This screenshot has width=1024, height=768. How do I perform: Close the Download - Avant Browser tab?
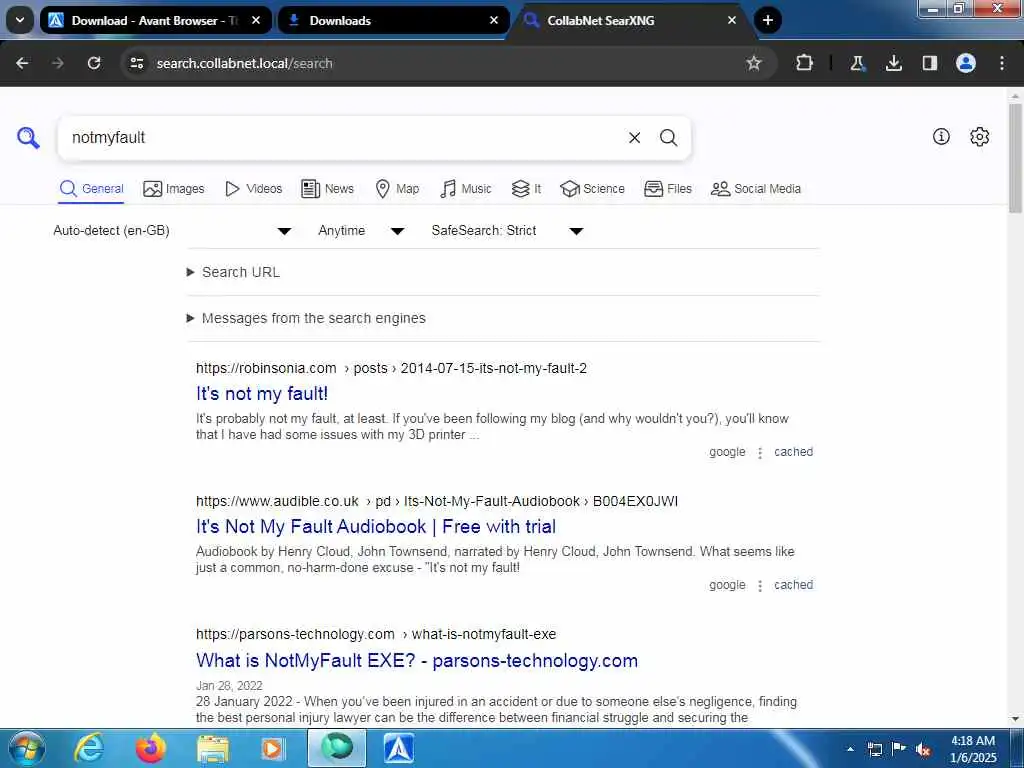[256, 20]
